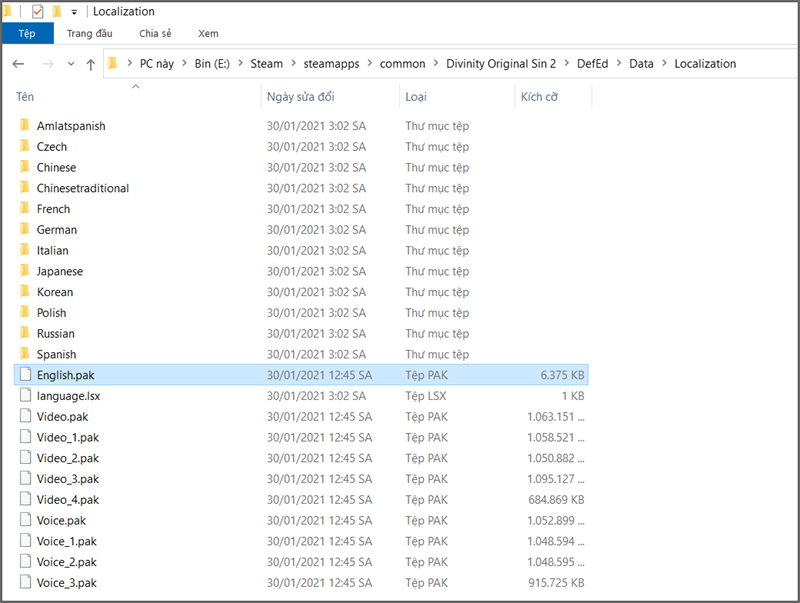Click the Video_3.pak file icon
800x603 pixels.
tap(25, 479)
